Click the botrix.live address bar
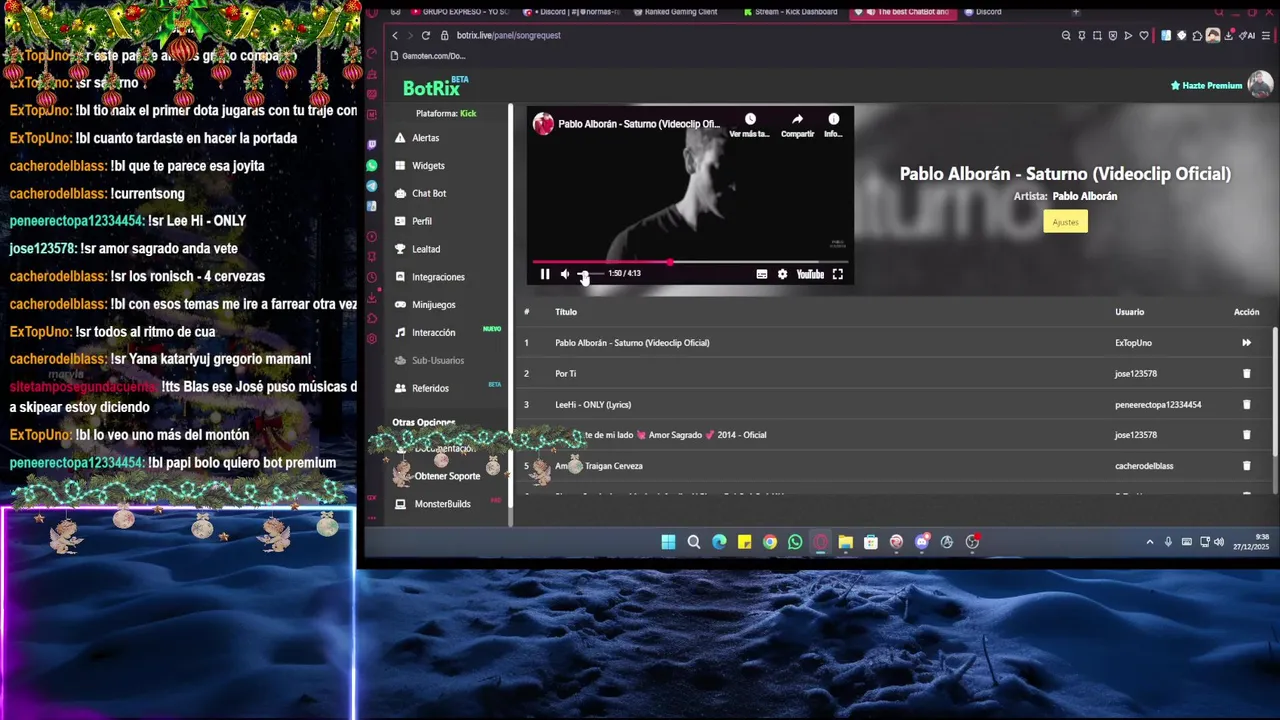 click(508, 35)
